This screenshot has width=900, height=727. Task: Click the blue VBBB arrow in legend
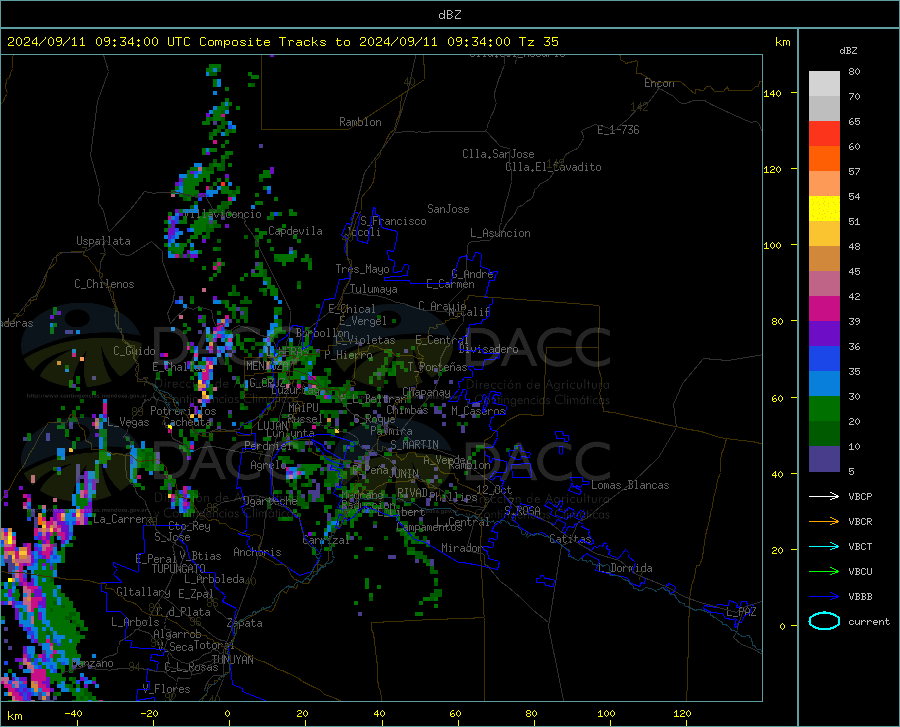pyautogui.click(x=824, y=597)
